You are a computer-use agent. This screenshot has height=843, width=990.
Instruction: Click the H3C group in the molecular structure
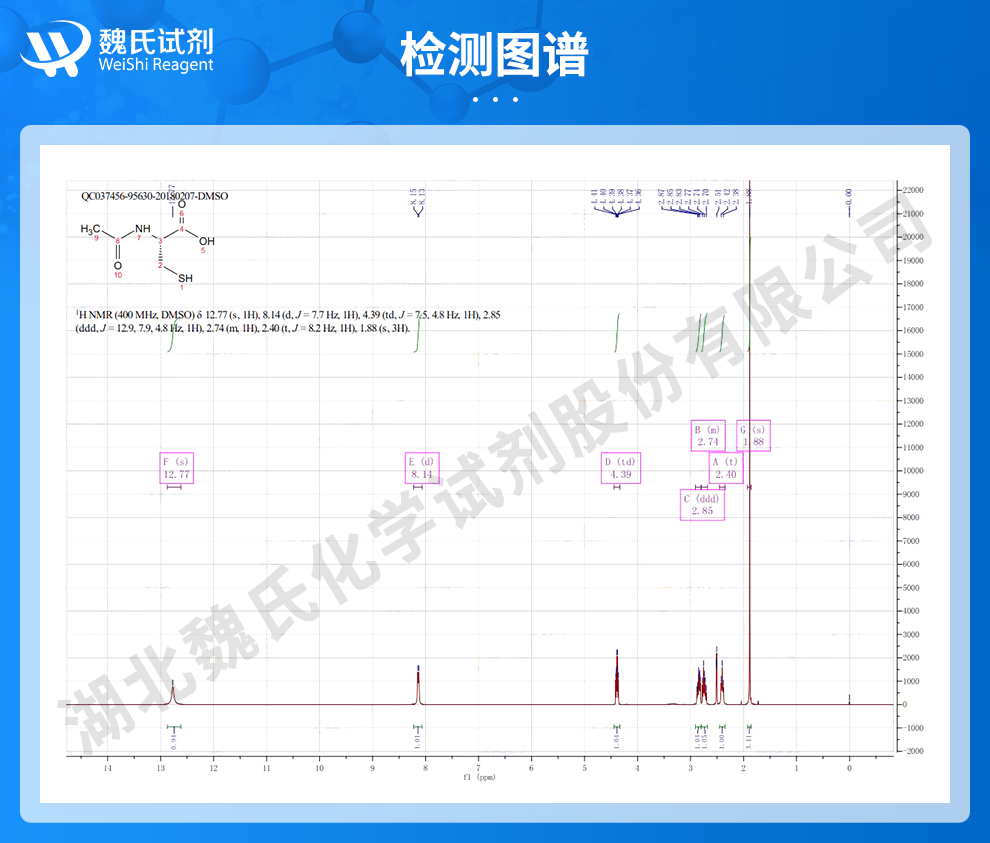(x=91, y=229)
